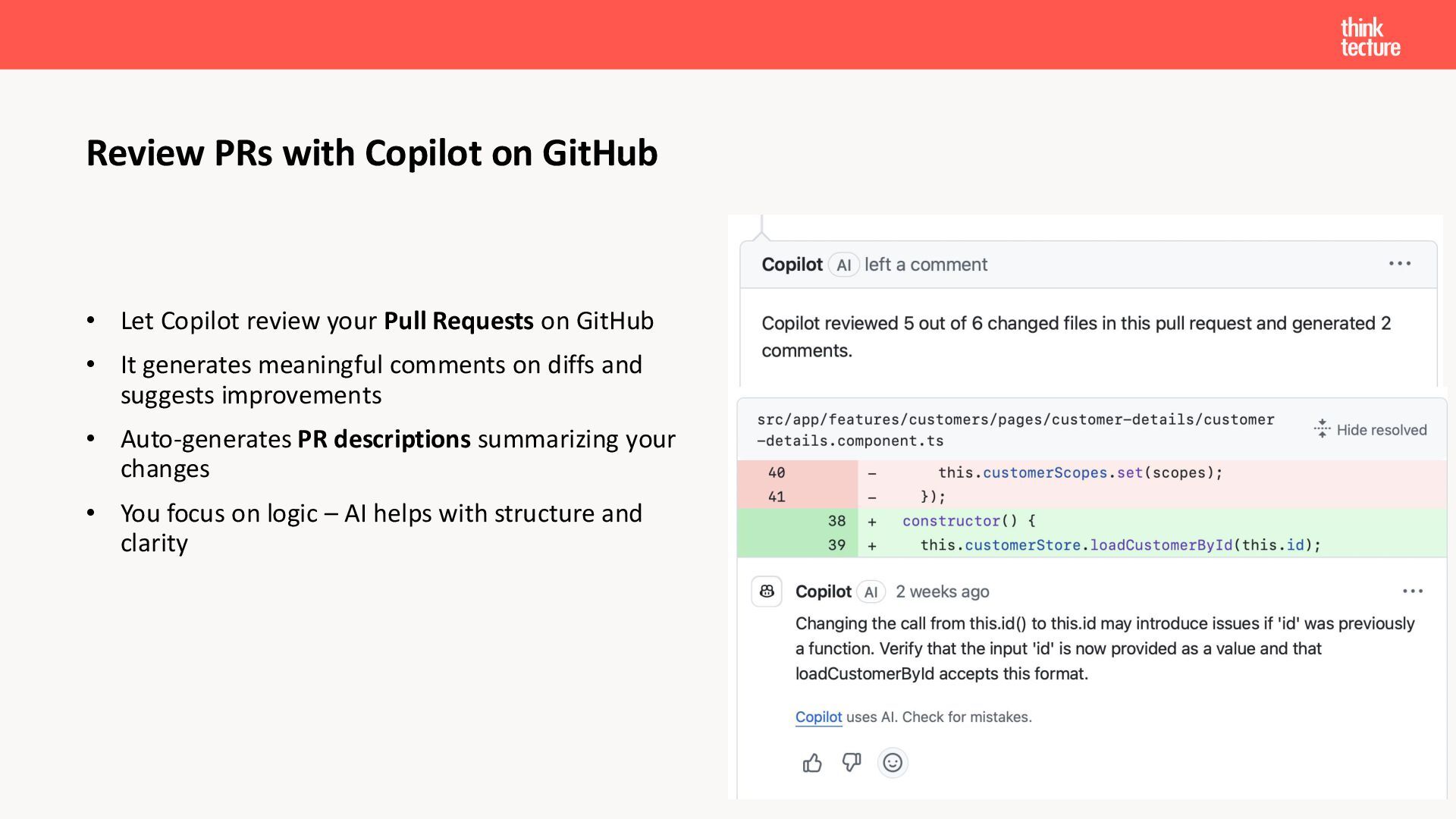Screen dimensions: 1456x819
Task: Click the customer-details.component.ts file path
Action: (1015, 430)
